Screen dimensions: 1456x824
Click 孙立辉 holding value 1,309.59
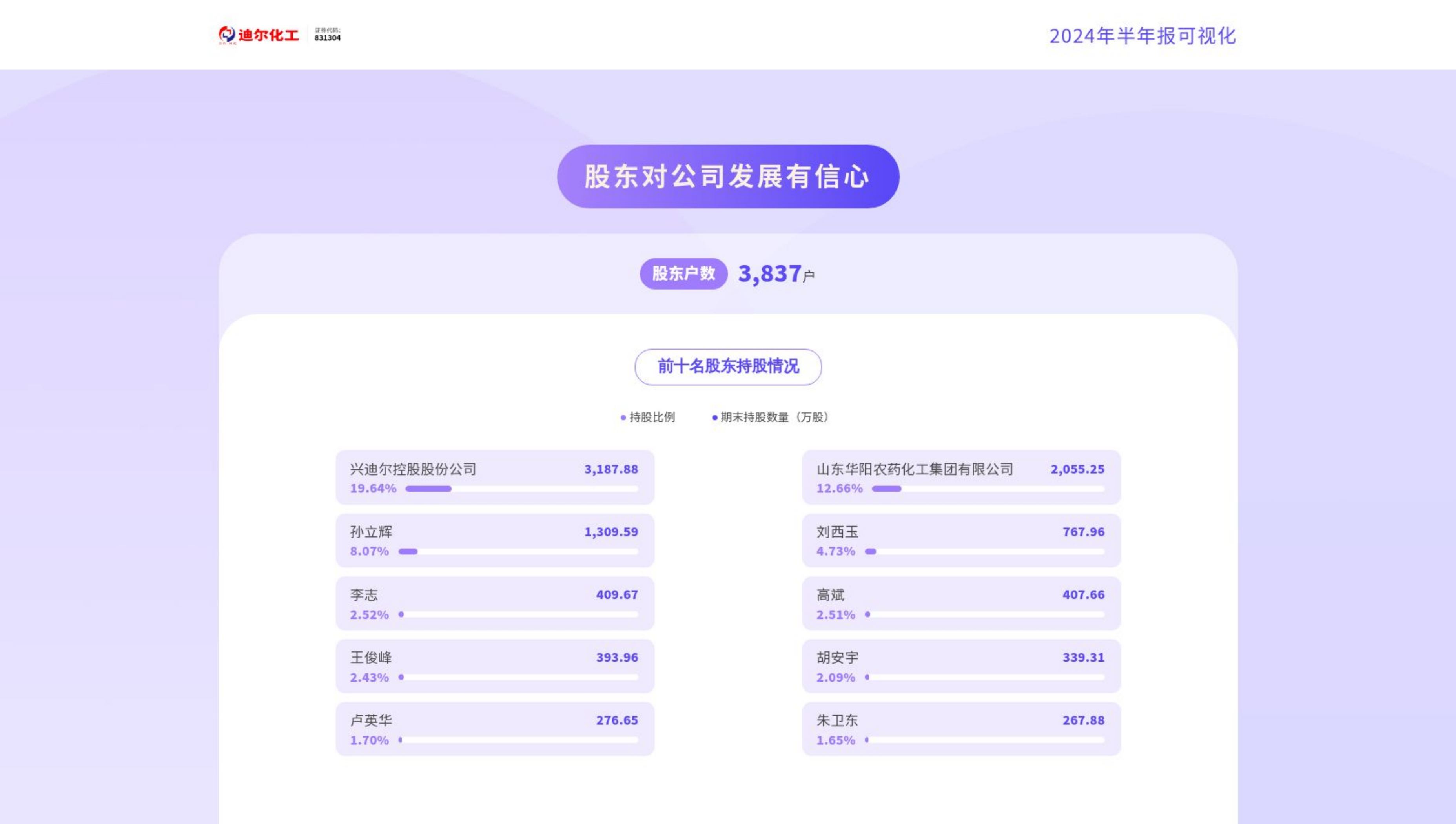(x=610, y=532)
